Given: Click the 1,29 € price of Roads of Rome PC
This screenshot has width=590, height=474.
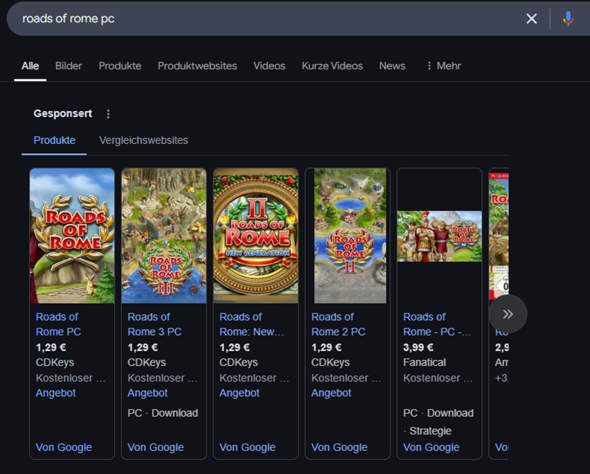Looking at the screenshot, I should pos(51,347).
